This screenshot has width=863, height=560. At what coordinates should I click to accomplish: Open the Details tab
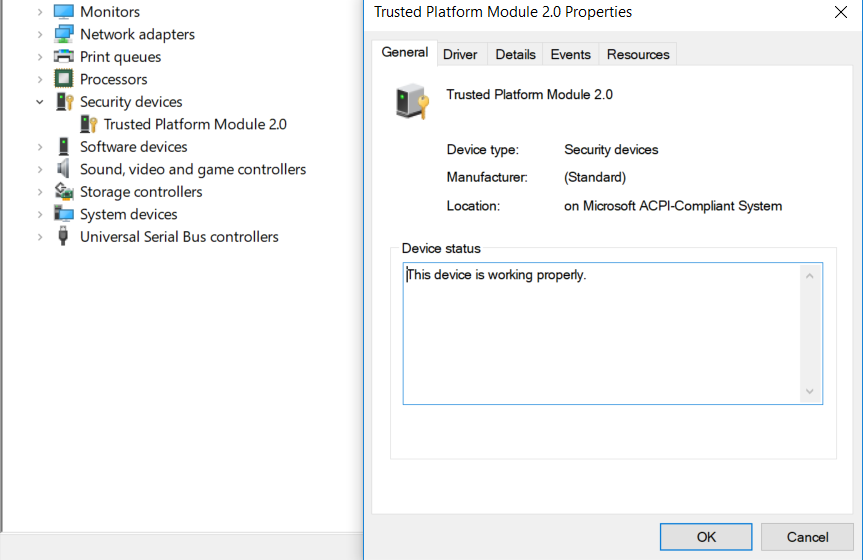point(515,55)
